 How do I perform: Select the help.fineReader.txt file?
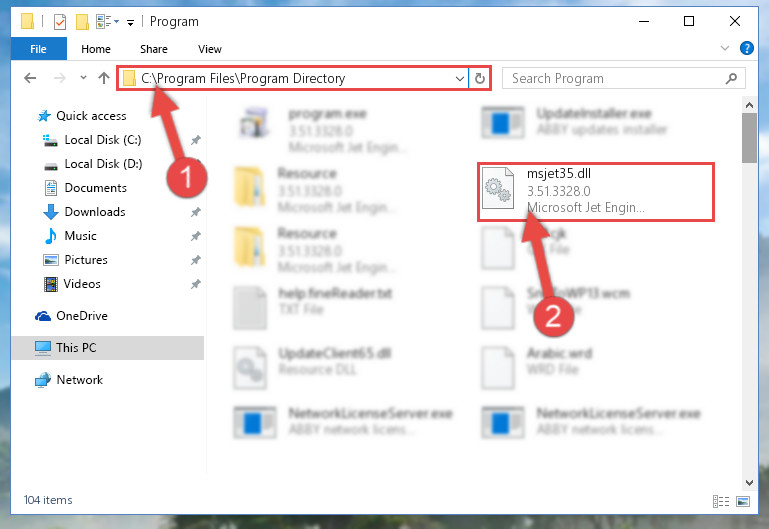point(314,307)
